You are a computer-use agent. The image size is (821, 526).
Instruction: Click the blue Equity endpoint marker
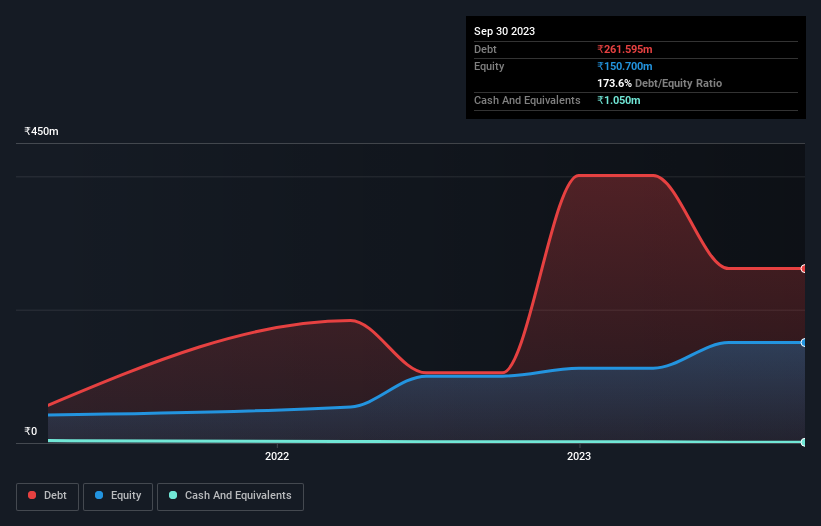pyautogui.click(x=804, y=343)
